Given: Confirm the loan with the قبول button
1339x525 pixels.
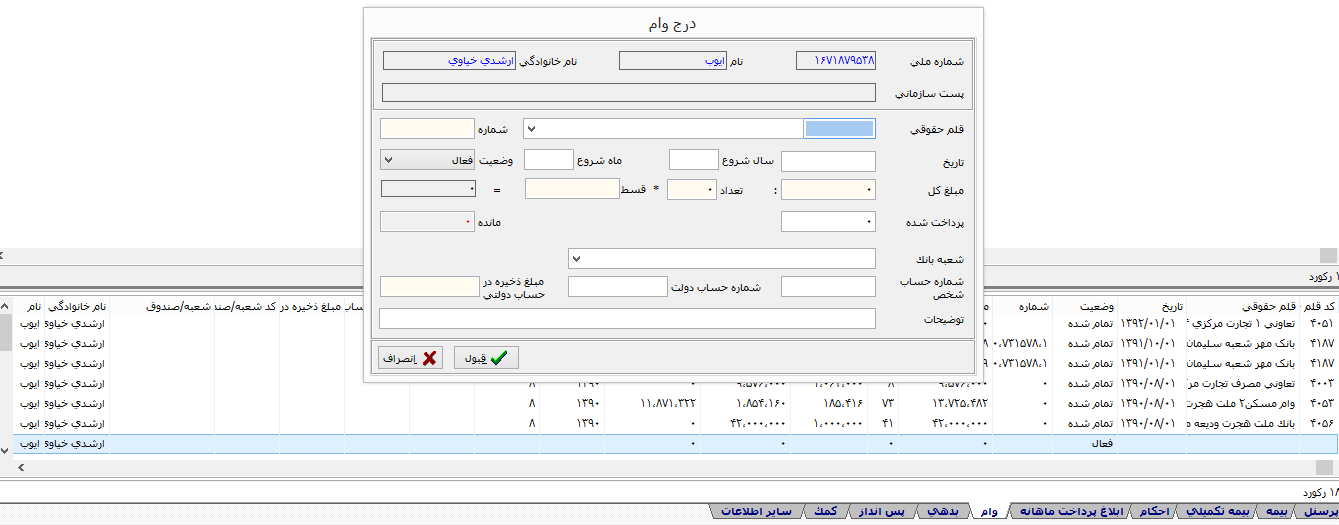Looking at the screenshot, I should (x=486, y=358).
